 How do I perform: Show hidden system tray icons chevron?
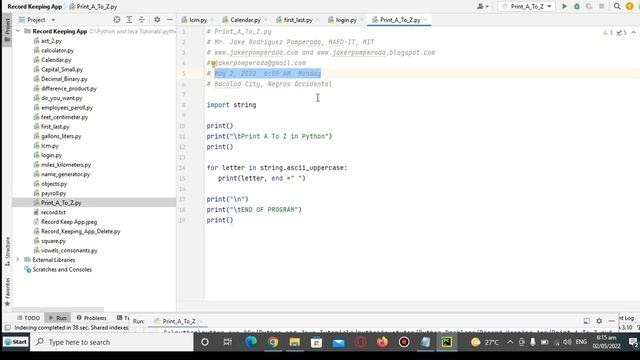pyautogui.click(x=510, y=342)
